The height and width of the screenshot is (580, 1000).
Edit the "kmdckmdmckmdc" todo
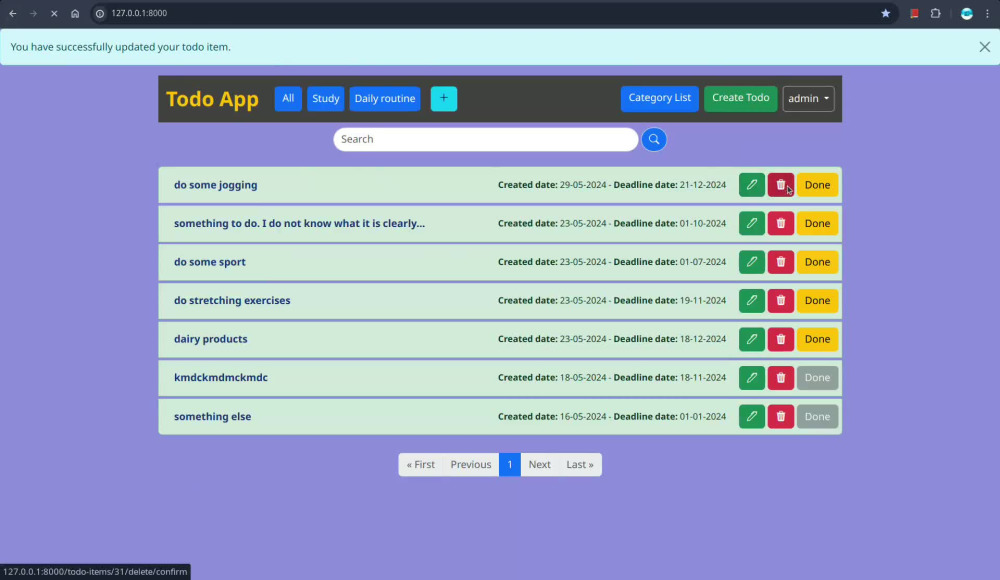point(751,378)
